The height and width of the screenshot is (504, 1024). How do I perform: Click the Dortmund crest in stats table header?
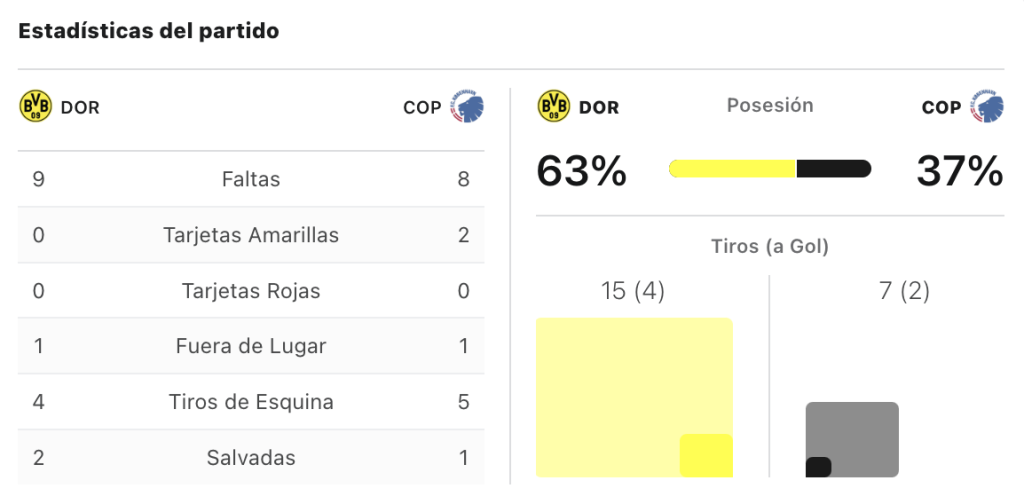click(x=35, y=106)
